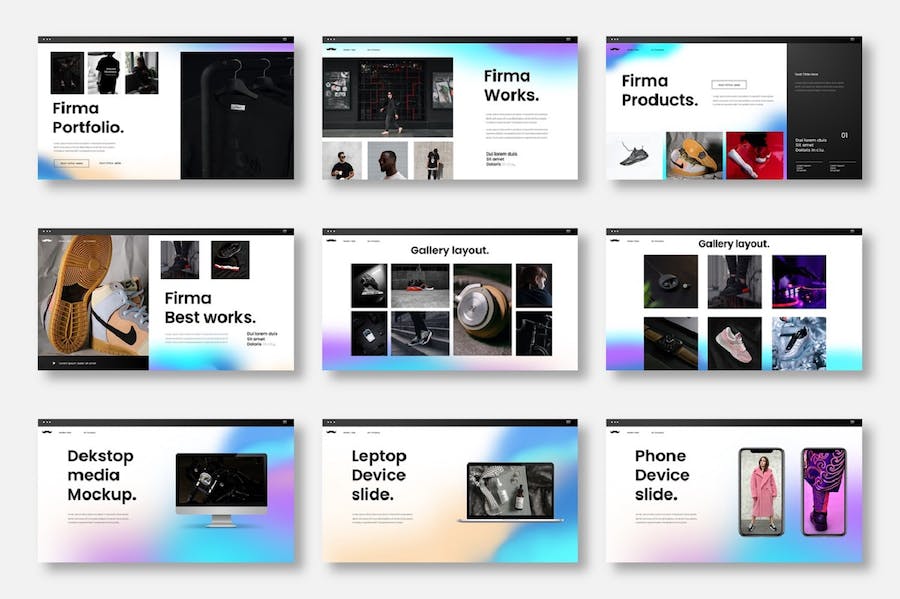Screen dimensions: 900x599
Task: Click the outlined button under Firma Portfolio heading
Action: 70,163
